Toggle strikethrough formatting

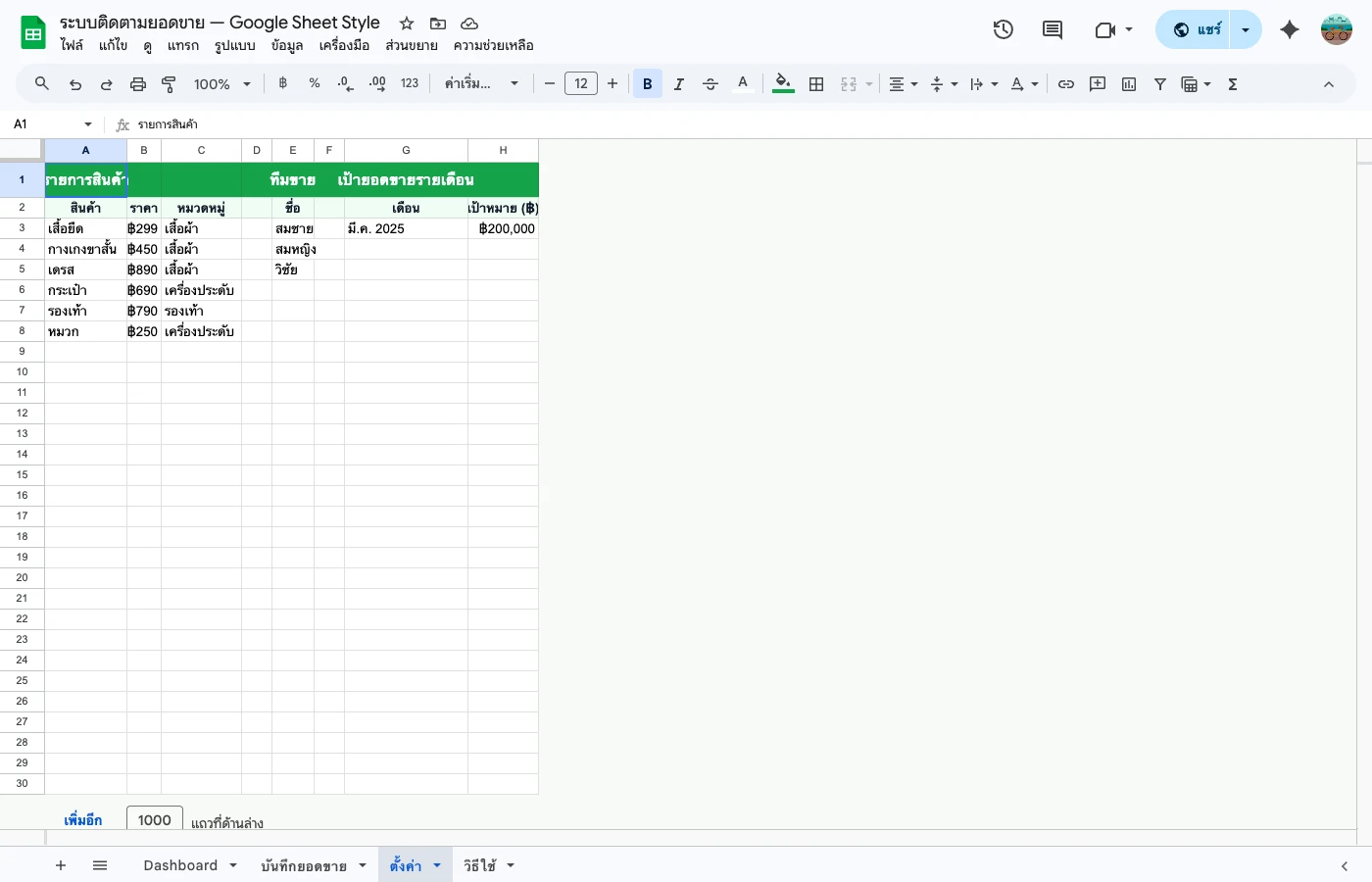(x=710, y=83)
